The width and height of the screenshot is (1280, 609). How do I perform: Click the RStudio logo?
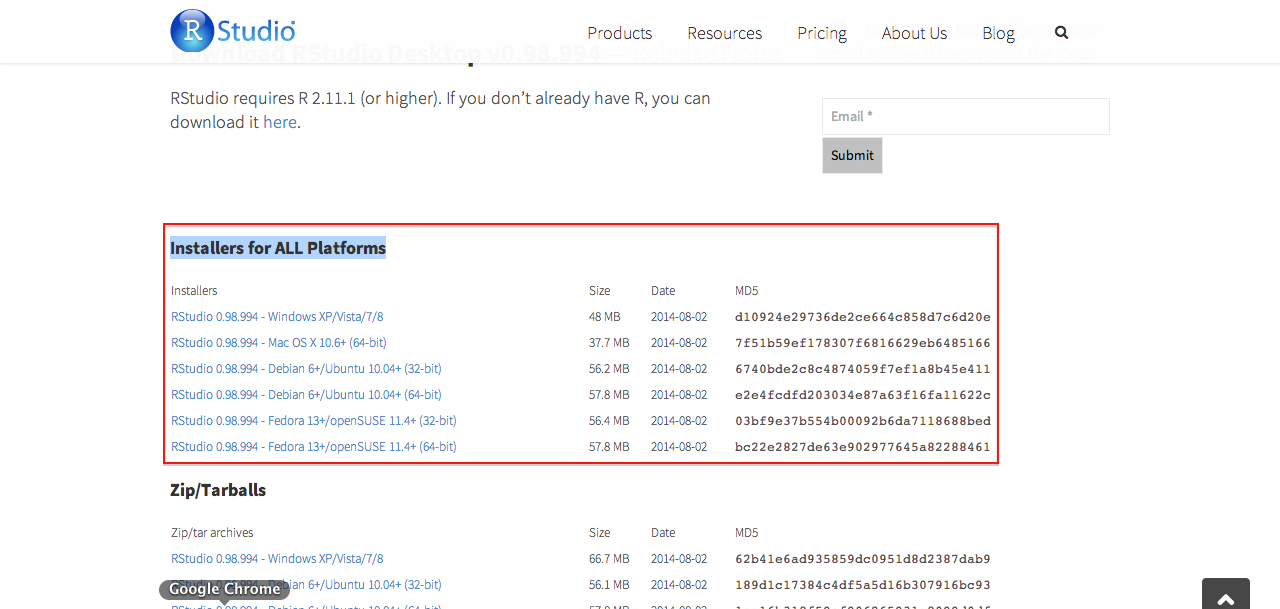point(233,31)
